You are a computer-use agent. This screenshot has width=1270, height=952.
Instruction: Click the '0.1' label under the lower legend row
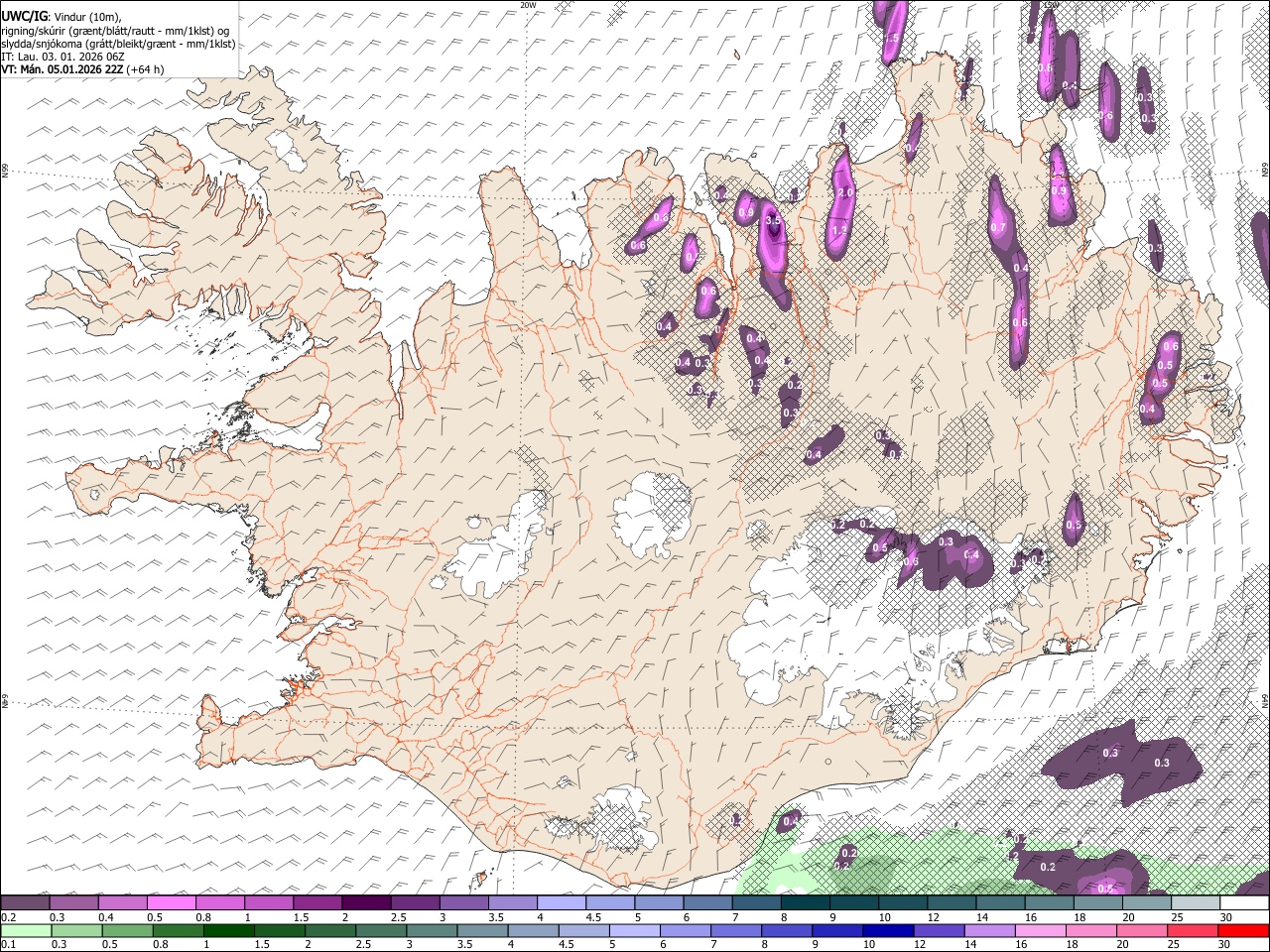click(x=9, y=944)
